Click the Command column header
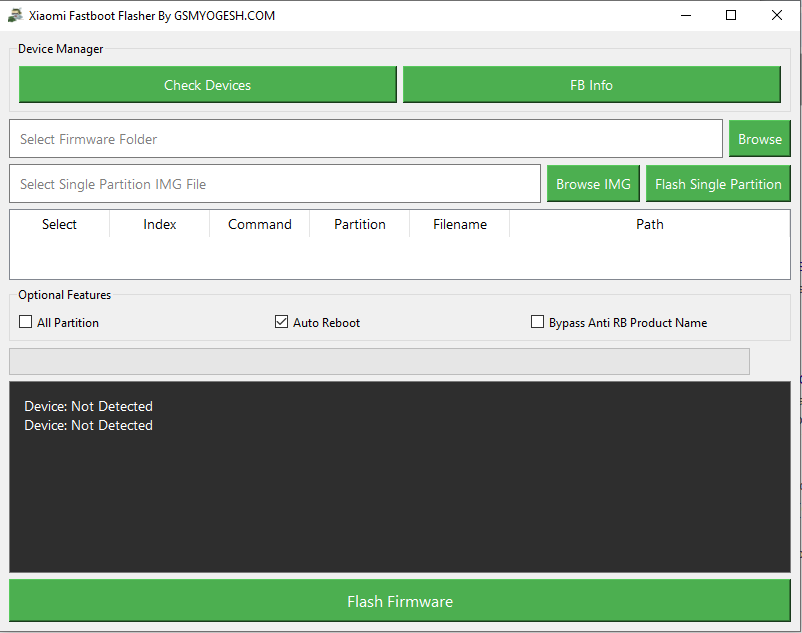Viewport: 802px width, 633px height. pyautogui.click(x=259, y=224)
